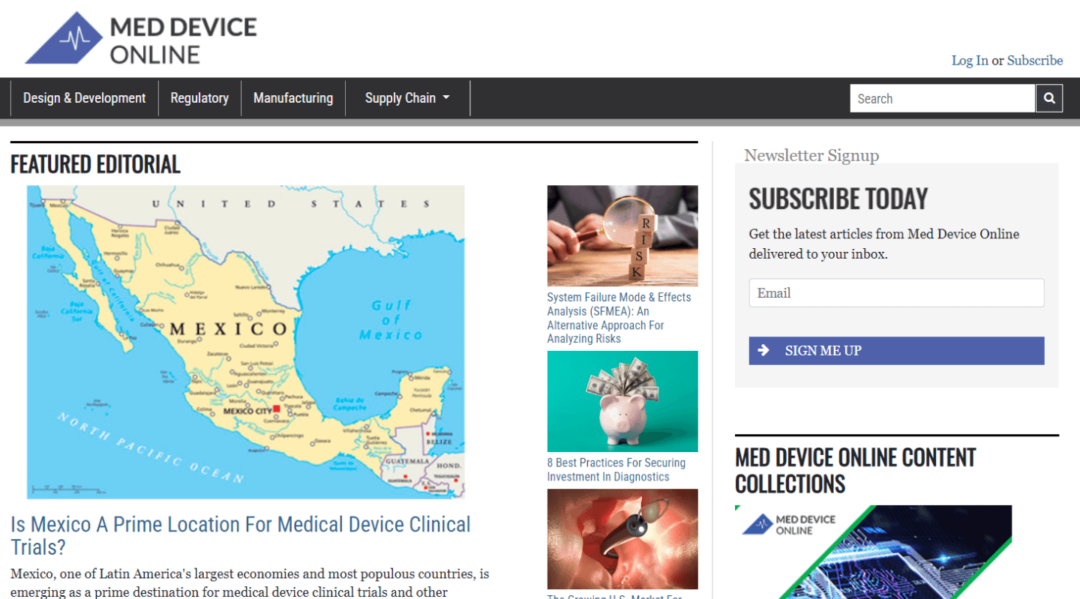Open the red medical device article thumbnail

click(622, 539)
